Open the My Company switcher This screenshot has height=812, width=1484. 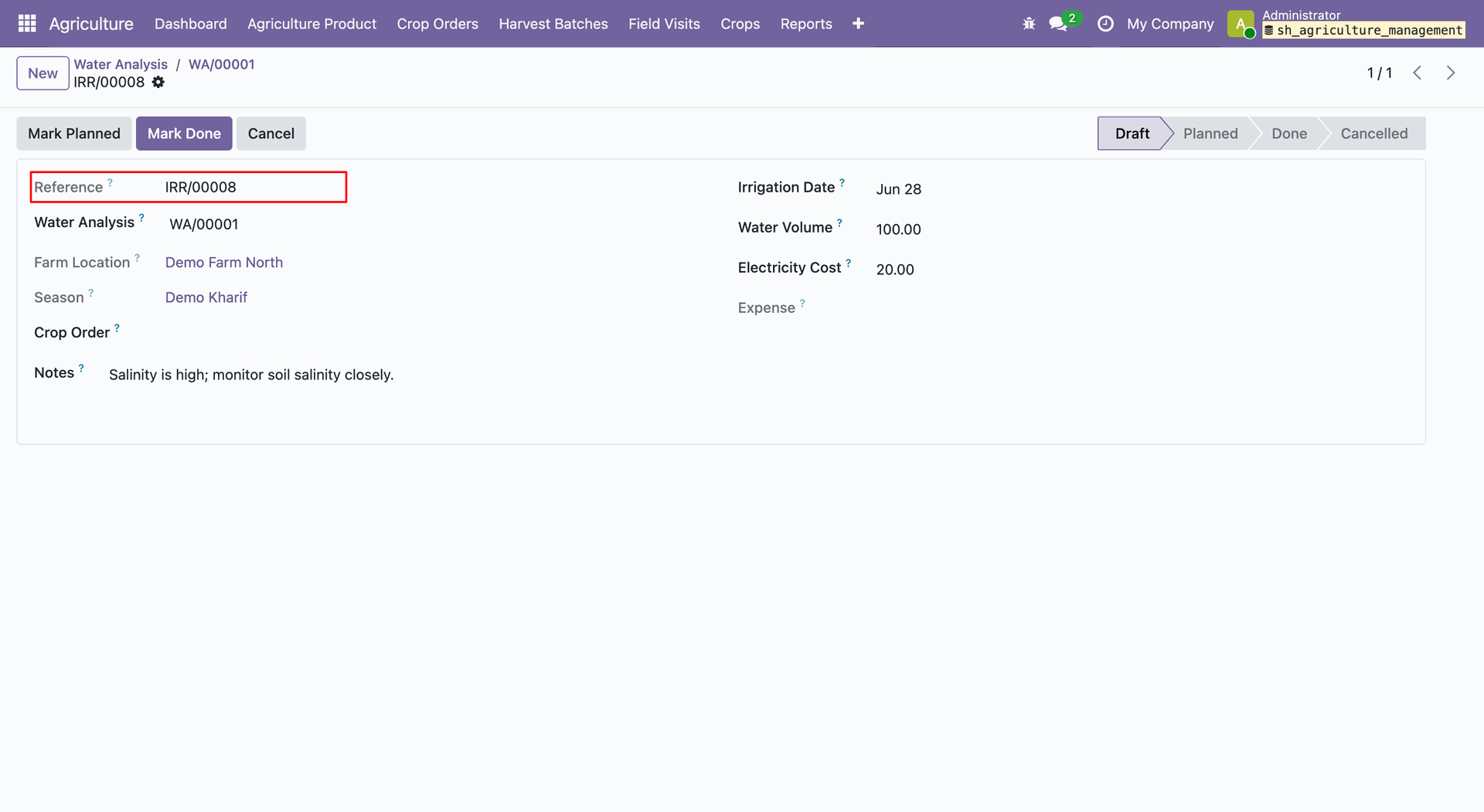[x=1170, y=24]
